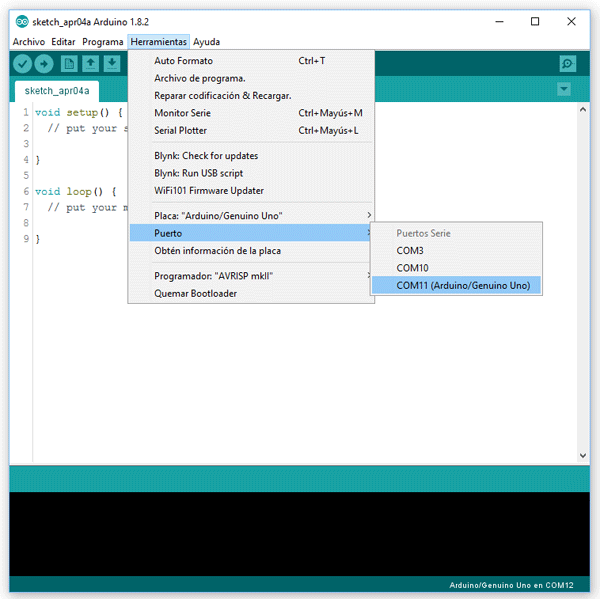Expand the Placa submenu arrow
Viewport: 600px width, 599px height.
coord(369,215)
